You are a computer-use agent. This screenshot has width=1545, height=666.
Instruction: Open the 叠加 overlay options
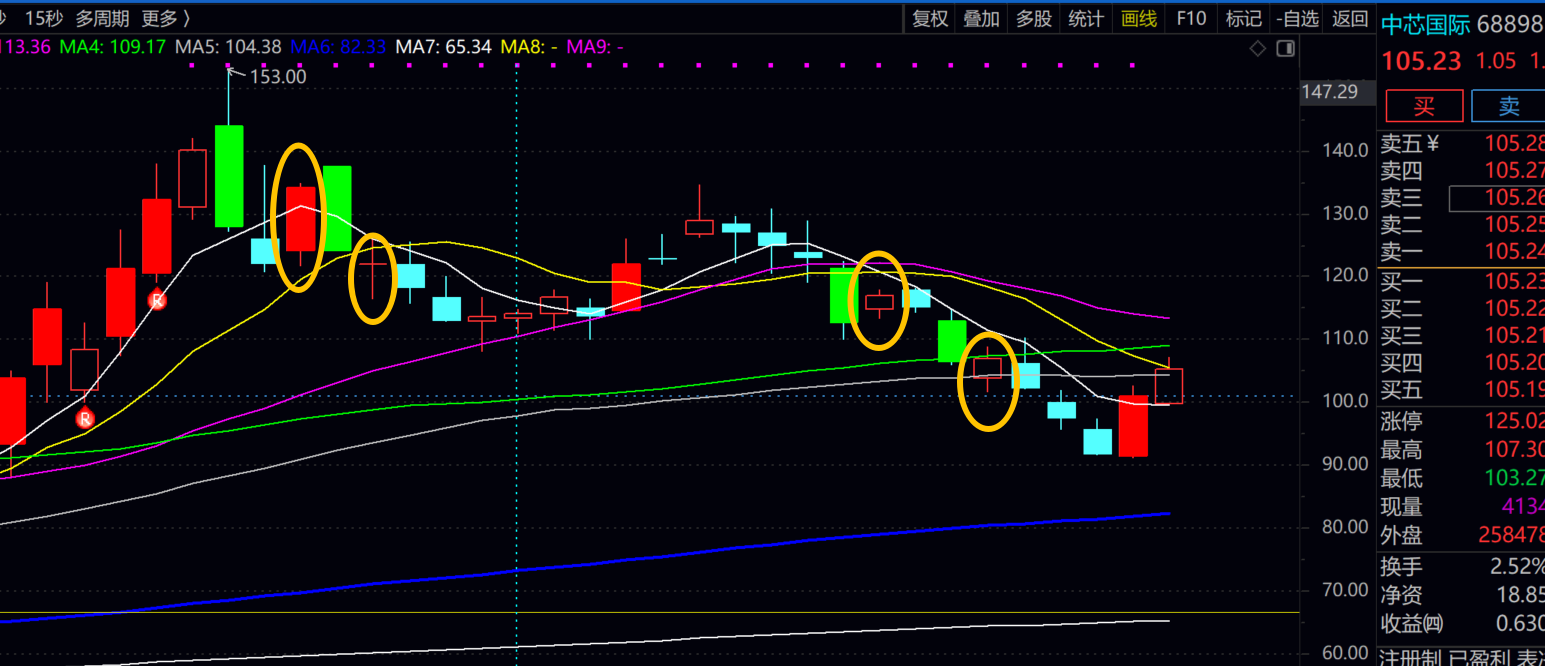(x=981, y=18)
